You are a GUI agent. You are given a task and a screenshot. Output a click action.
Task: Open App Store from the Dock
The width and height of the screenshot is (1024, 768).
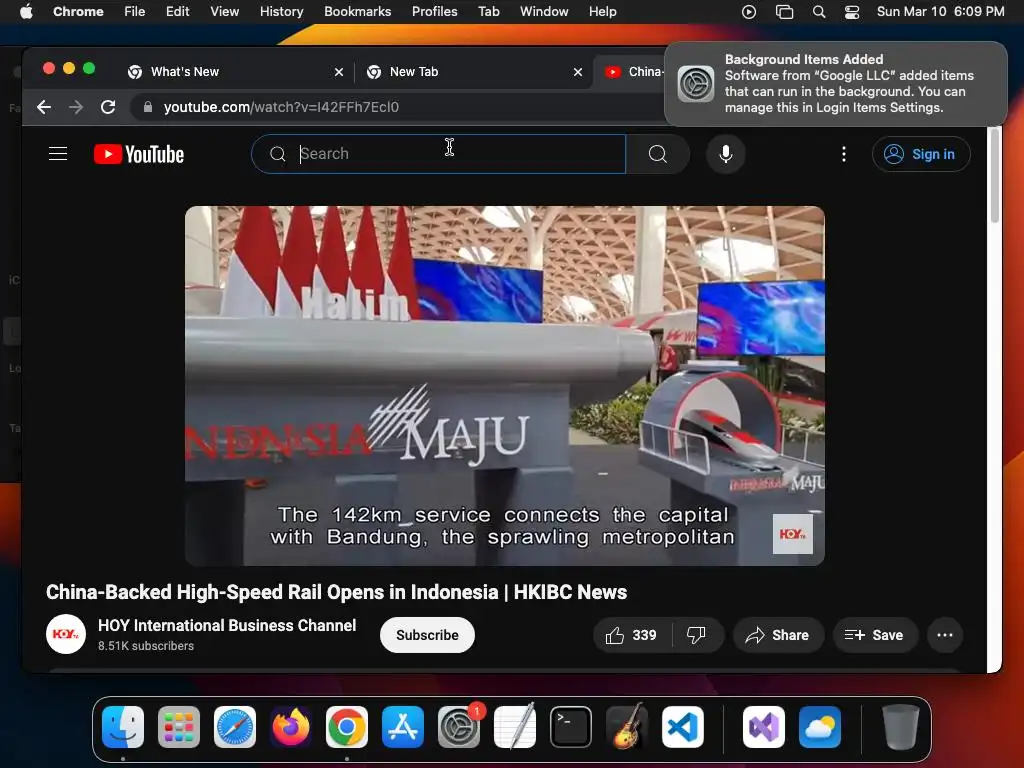point(403,727)
